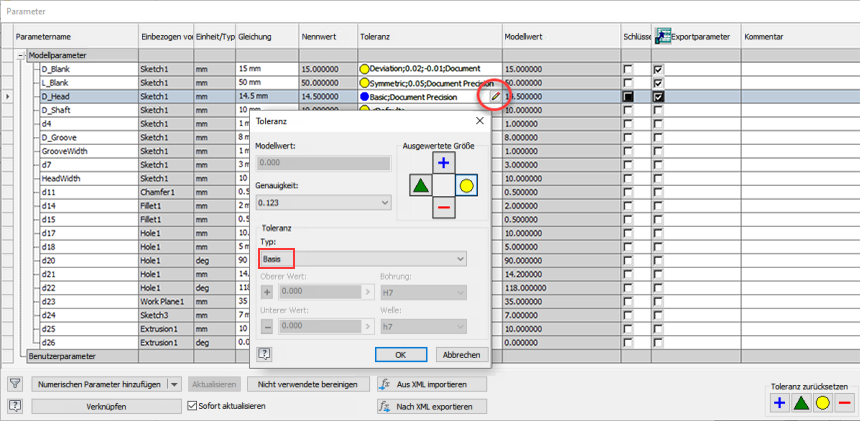The height and width of the screenshot is (421, 860).
Task: Open the Welle h7 dropdown
Action: pos(423,327)
